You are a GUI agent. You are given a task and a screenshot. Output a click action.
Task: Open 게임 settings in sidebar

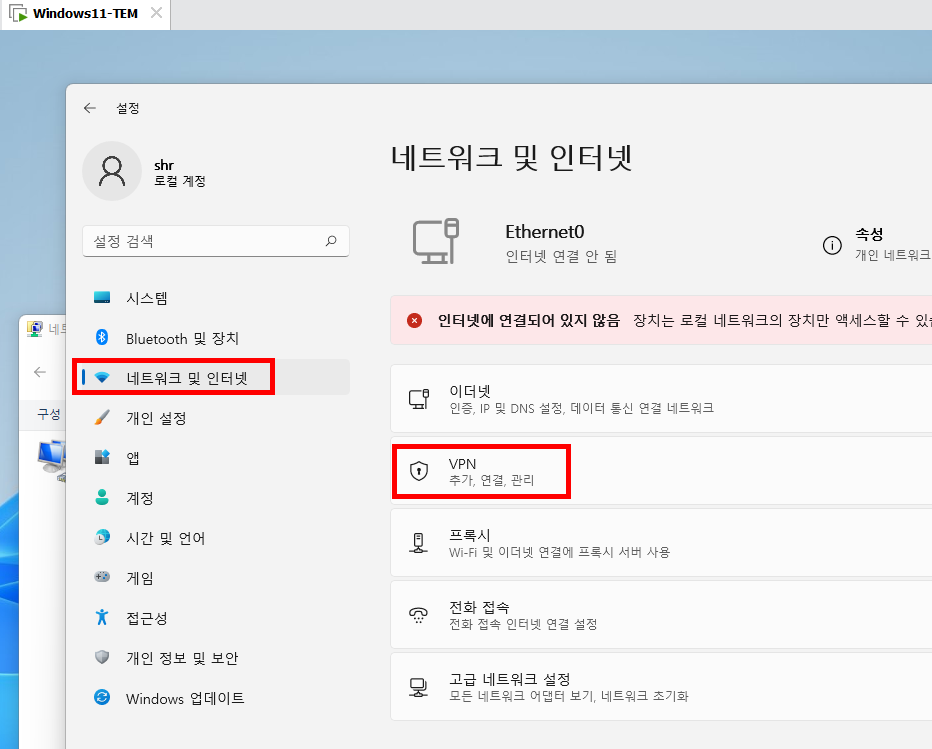pyautogui.click(x=216, y=578)
